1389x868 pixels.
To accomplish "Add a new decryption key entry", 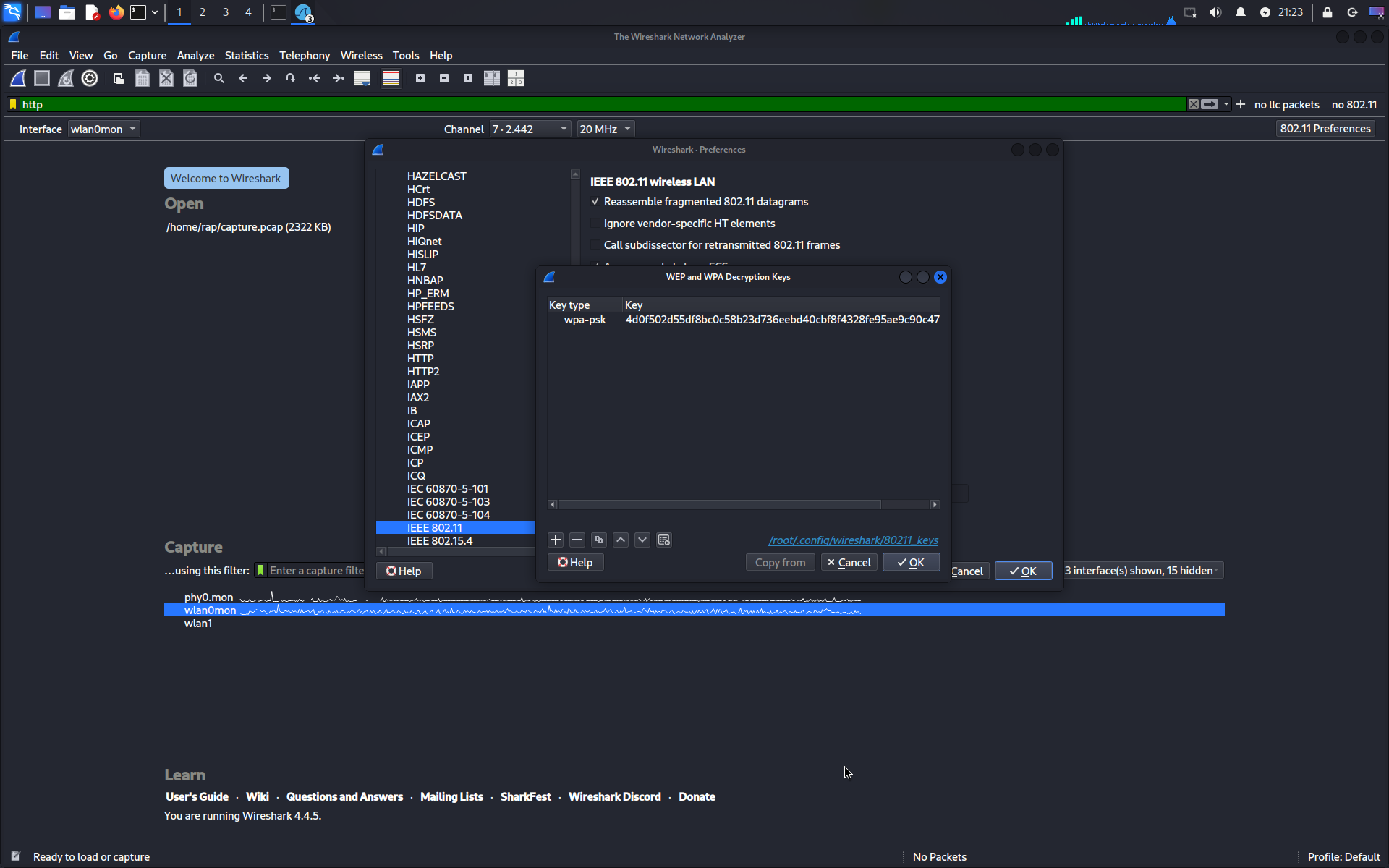I will click(x=556, y=540).
